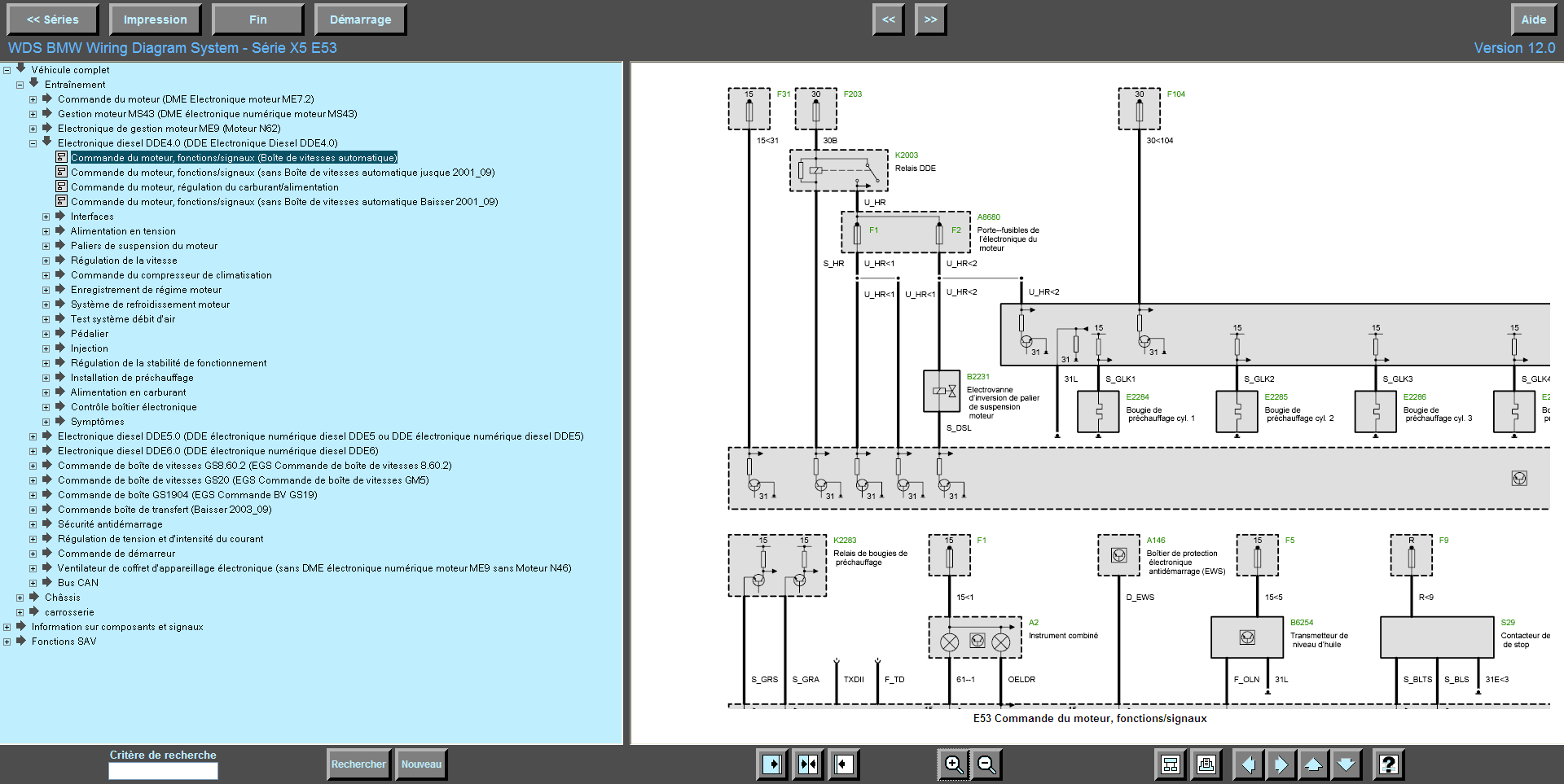Click the E2284 glow plug cyl. 1 symbol
Screen dimensions: 1564x784
(1098, 411)
